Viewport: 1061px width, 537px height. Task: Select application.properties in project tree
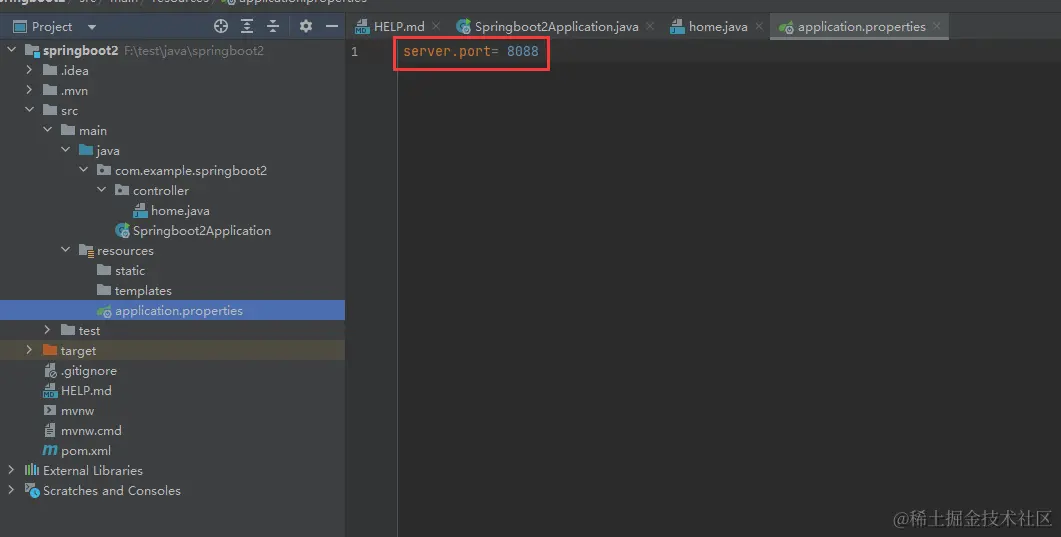point(179,311)
